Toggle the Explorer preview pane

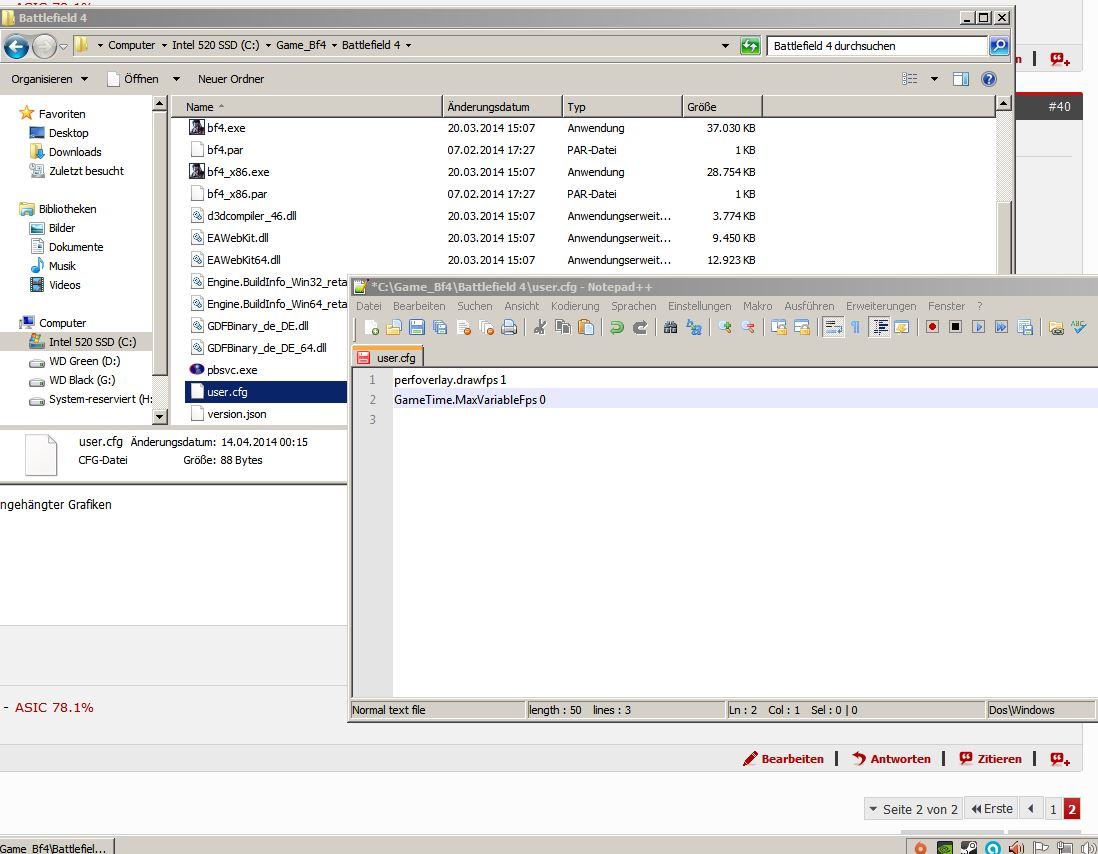point(961,79)
